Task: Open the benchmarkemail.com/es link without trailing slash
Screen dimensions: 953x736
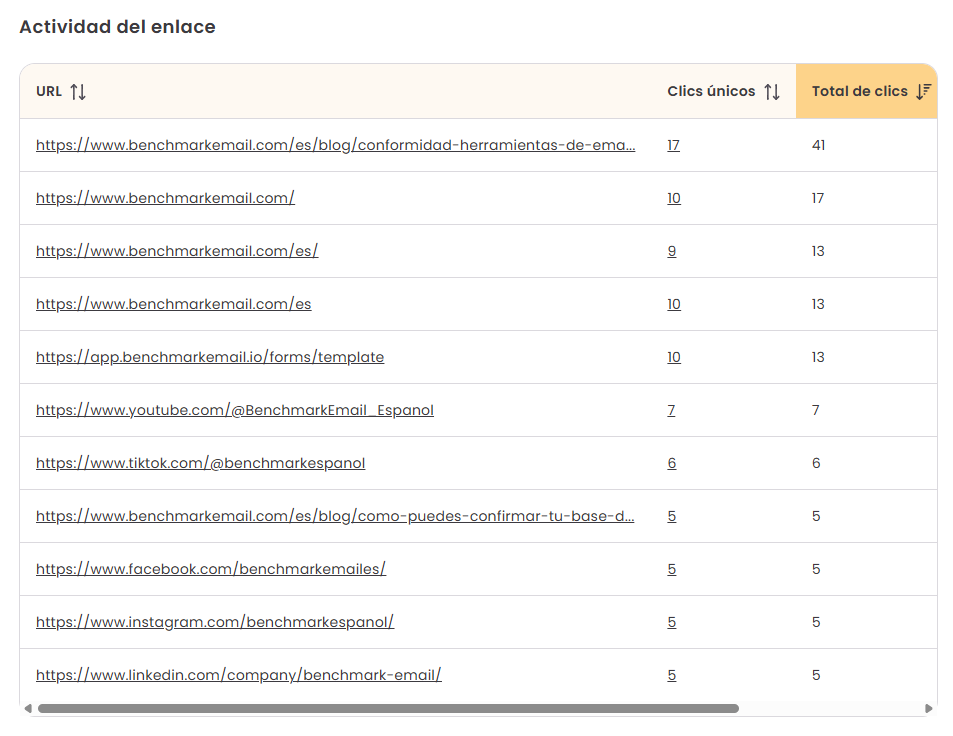Action: click(x=173, y=304)
